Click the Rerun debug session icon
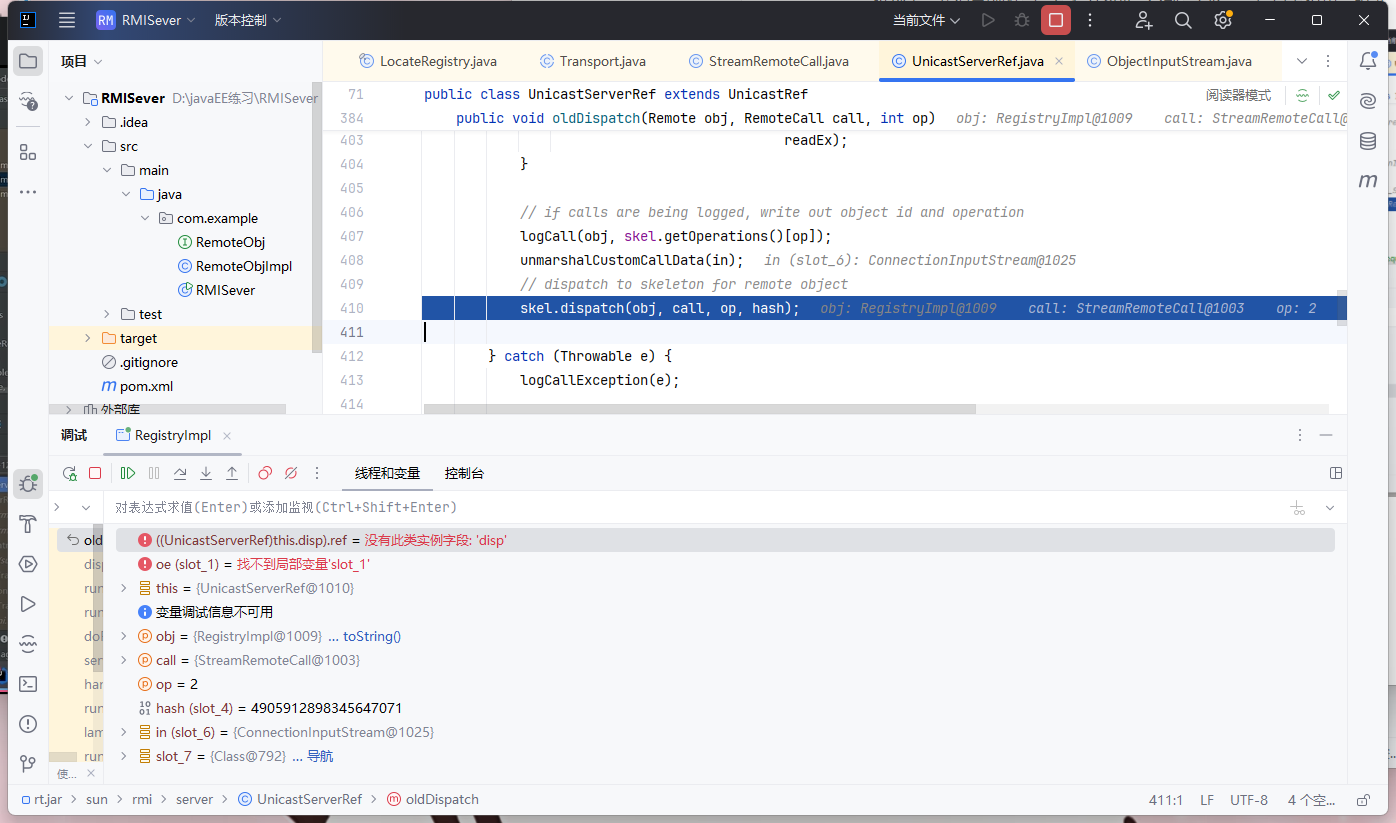 pos(69,473)
